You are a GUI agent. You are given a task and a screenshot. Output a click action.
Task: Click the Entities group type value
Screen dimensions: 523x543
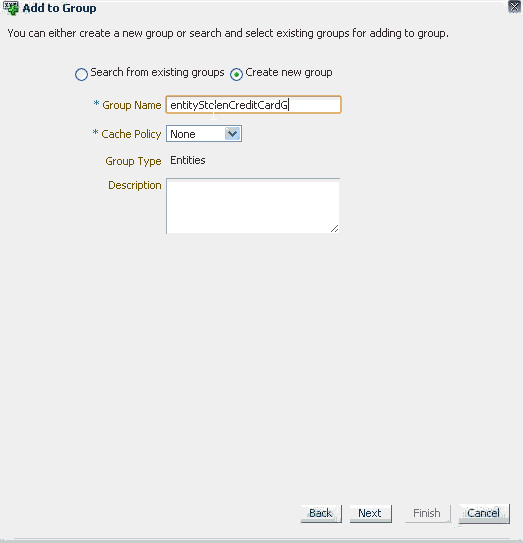click(188, 160)
